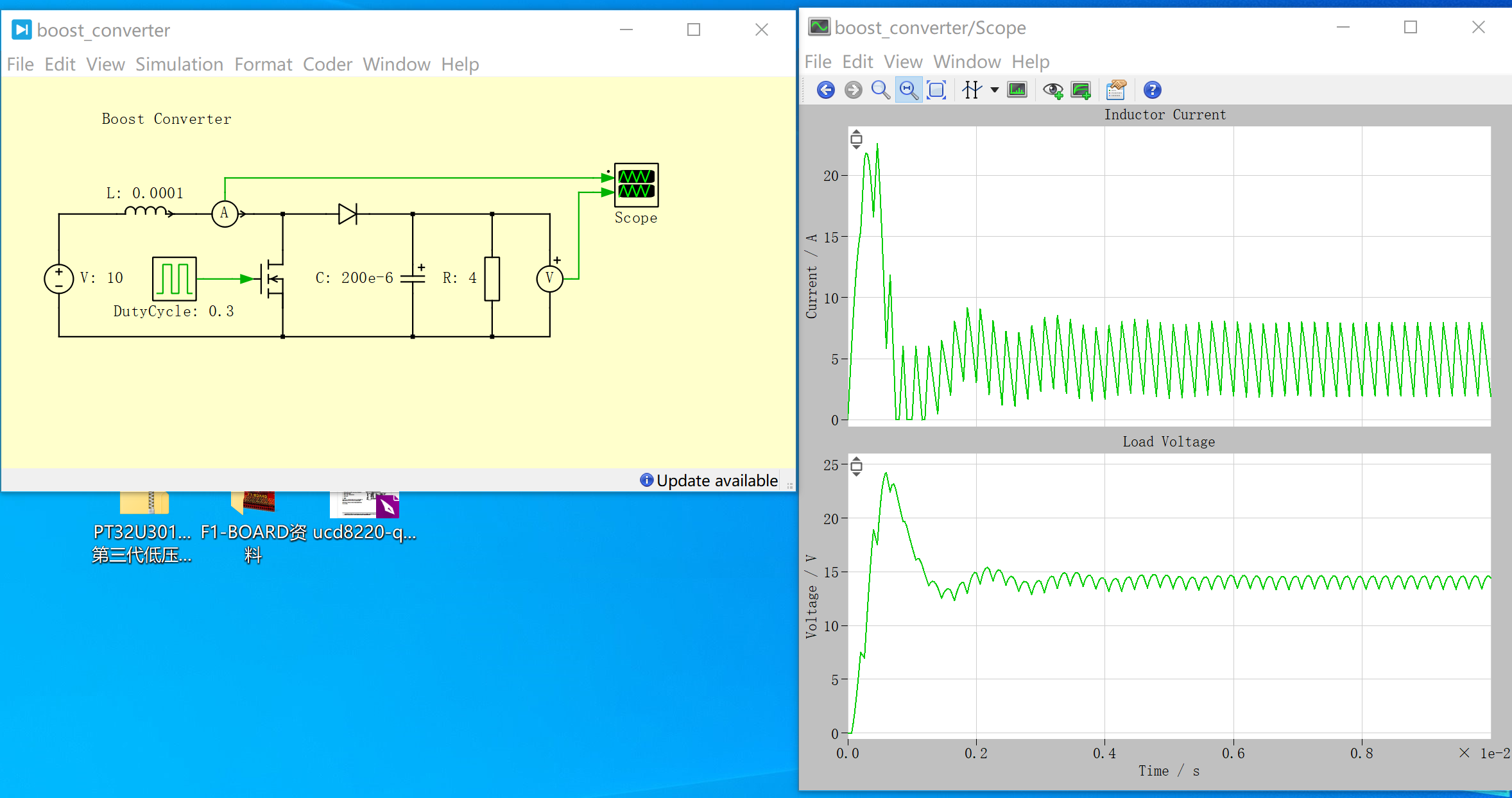The image size is (1512, 798).
Task: Select the Scope block in schematic
Action: [636, 185]
